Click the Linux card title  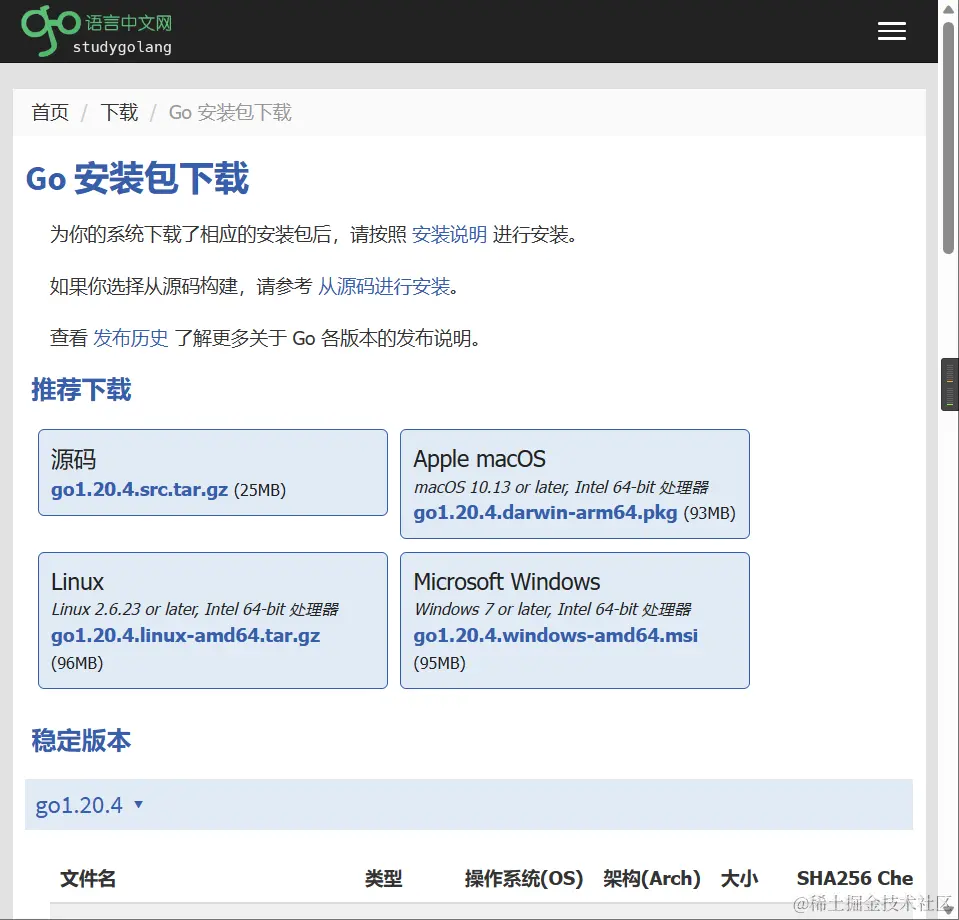pyautogui.click(x=78, y=582)
